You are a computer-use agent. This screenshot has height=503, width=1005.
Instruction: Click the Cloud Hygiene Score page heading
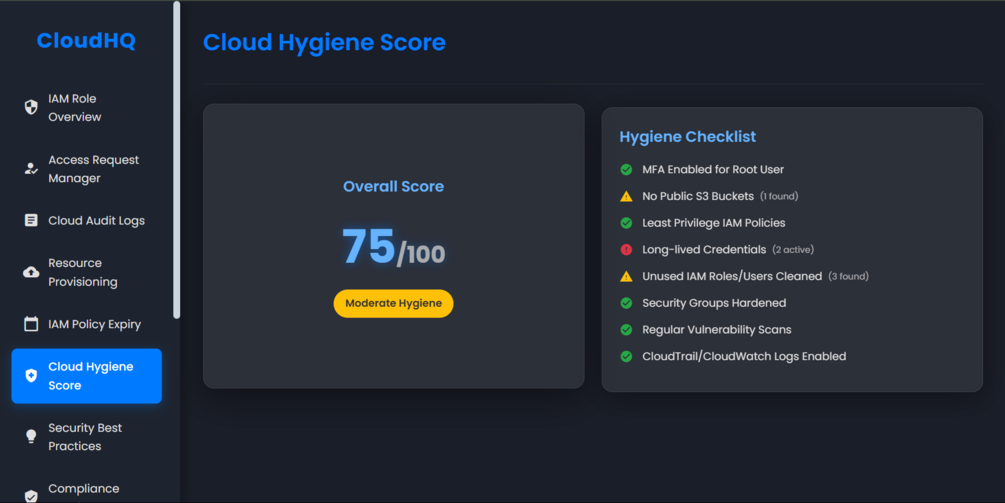point(324,42)
